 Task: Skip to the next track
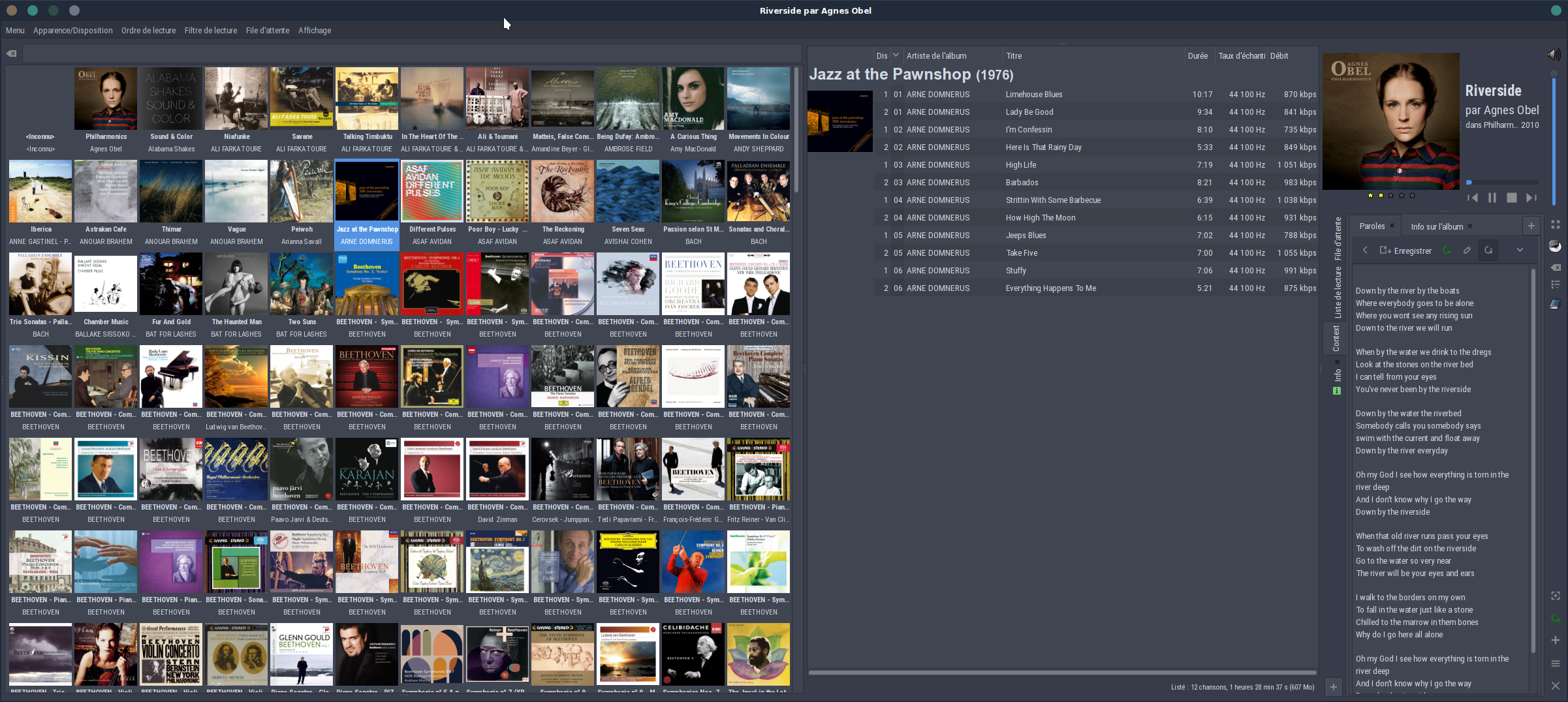[1531, 198]
